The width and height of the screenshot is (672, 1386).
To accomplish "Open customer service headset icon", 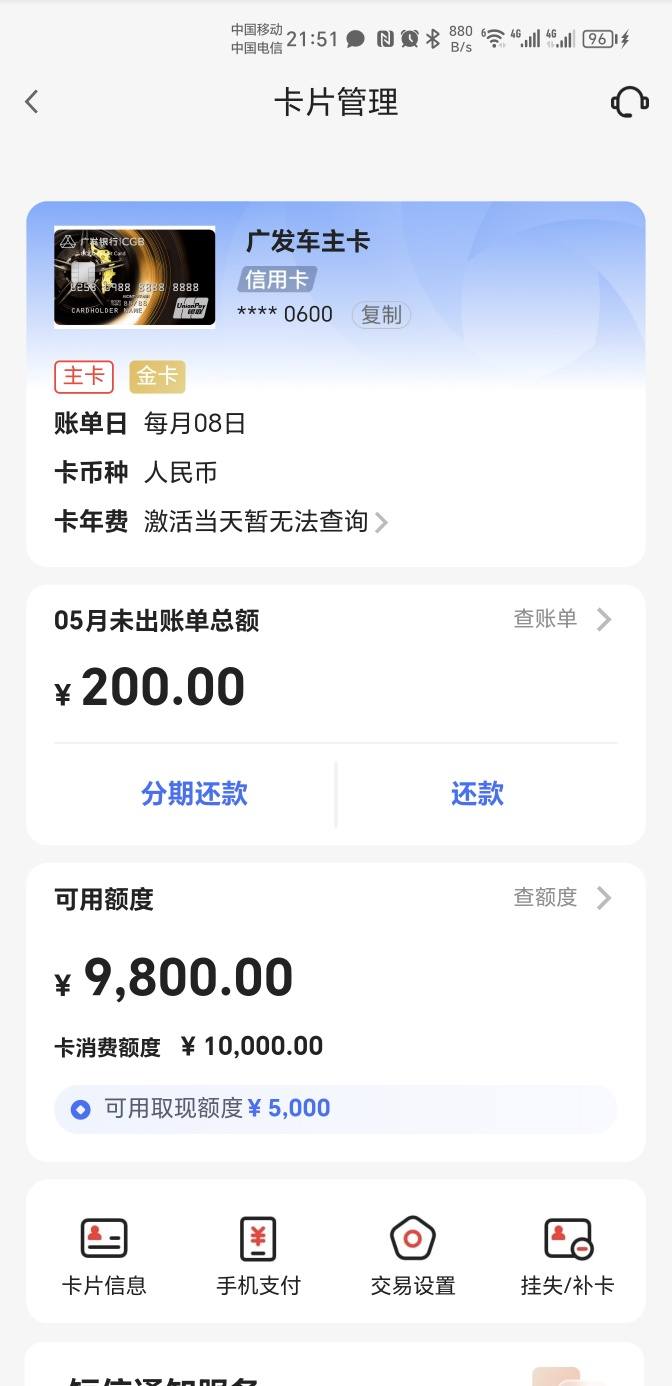I will [629, 102].
